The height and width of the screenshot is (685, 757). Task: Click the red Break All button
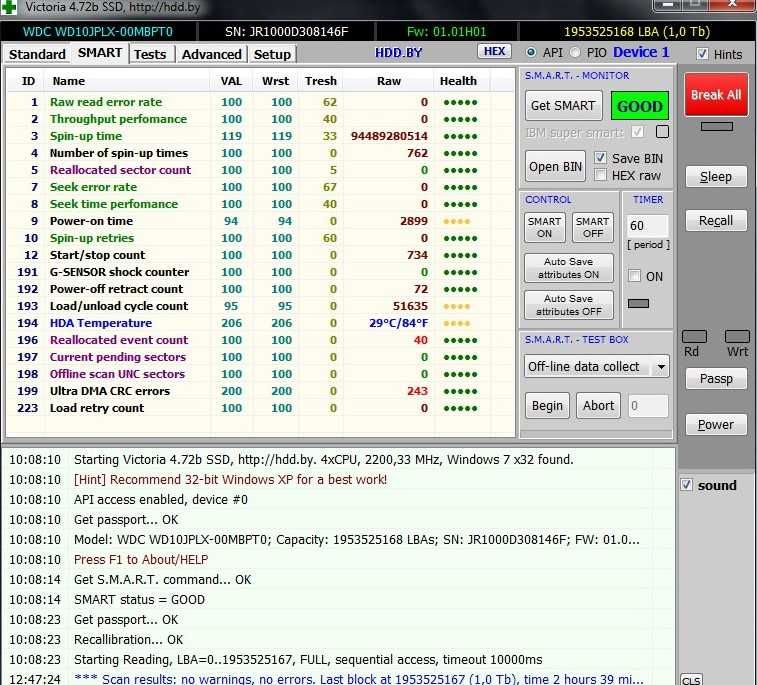click(x=716, y=95)
